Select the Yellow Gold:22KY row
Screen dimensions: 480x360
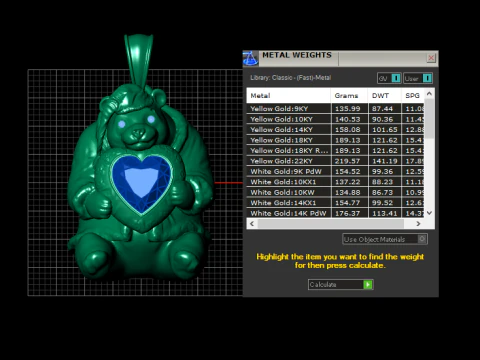pyautogui.click(x=335, y=161)
